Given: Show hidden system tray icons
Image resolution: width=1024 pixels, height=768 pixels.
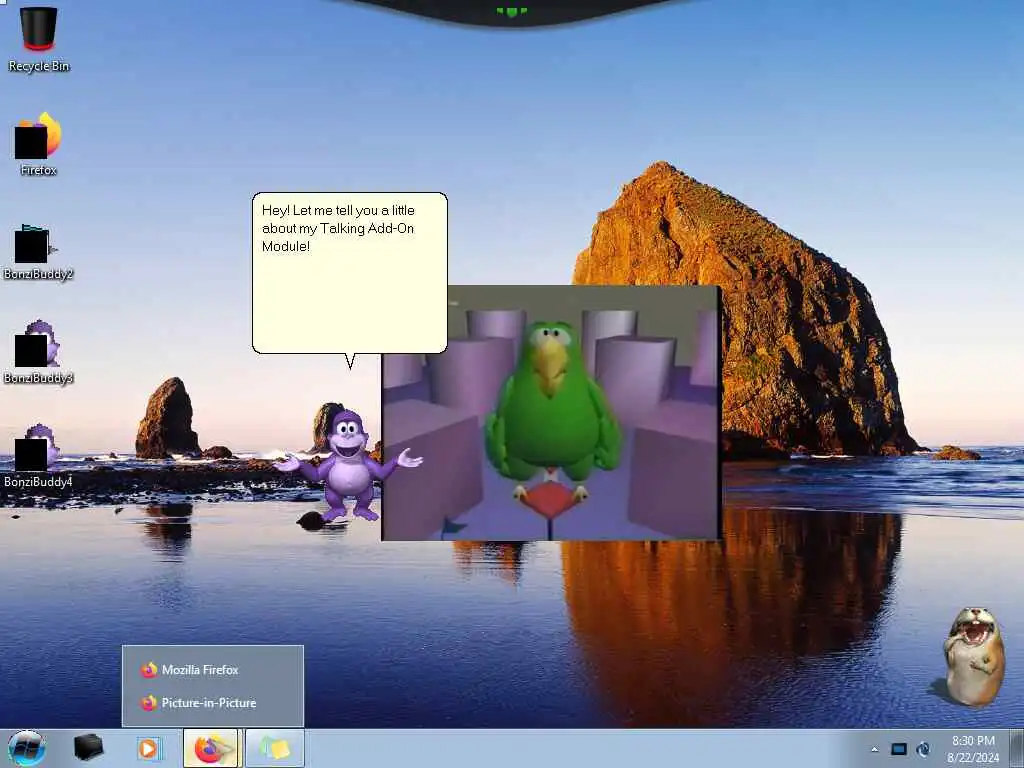Looking at the screenshot, I should (874, 749).
